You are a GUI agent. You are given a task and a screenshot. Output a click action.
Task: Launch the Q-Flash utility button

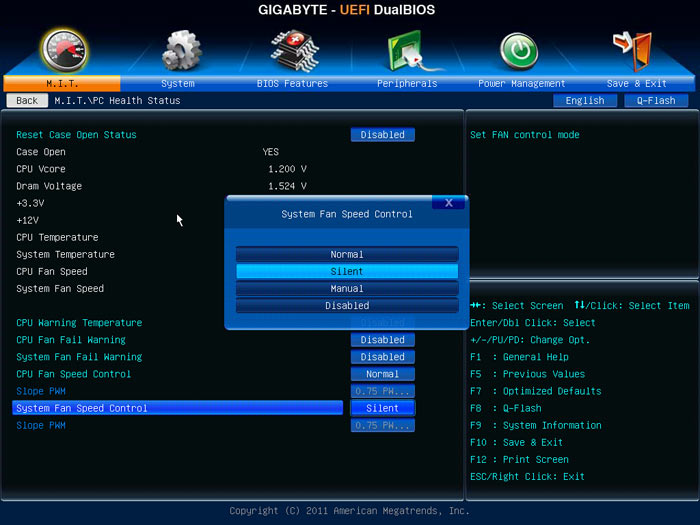coord(656,100)
